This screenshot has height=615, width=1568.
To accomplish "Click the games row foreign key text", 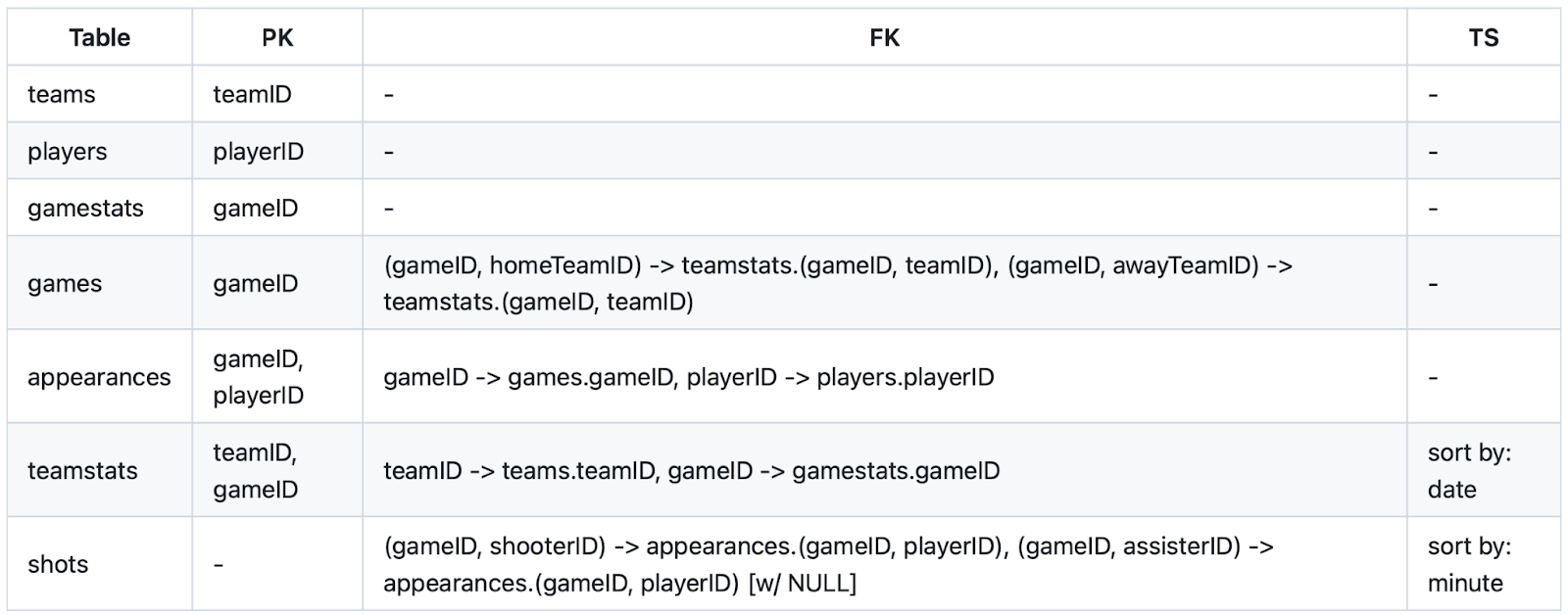I will pyautogui.click(x=838, y=284).
